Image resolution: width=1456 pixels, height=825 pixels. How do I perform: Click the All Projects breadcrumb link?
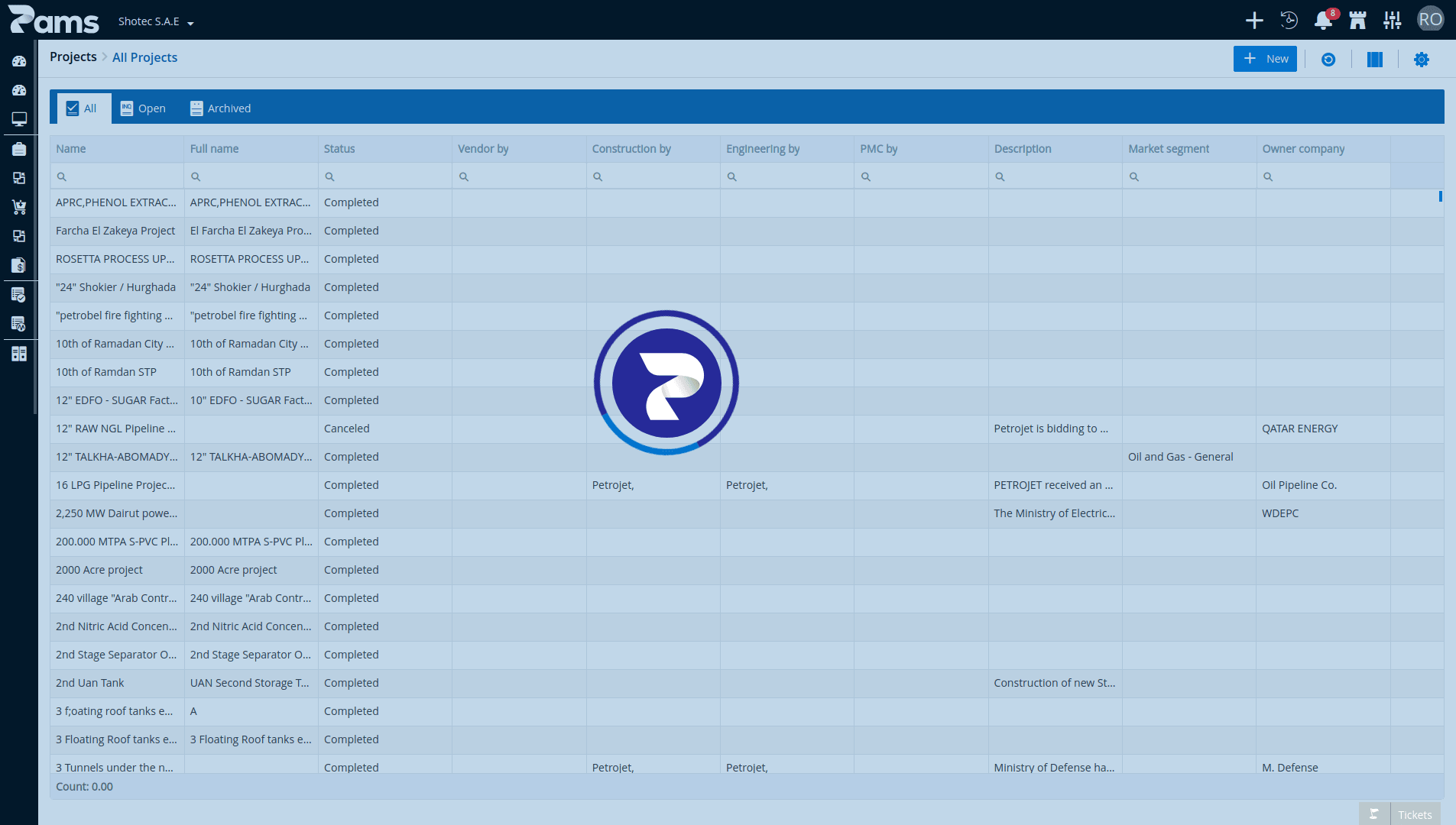pyautogui.click(x=144, y=57)
